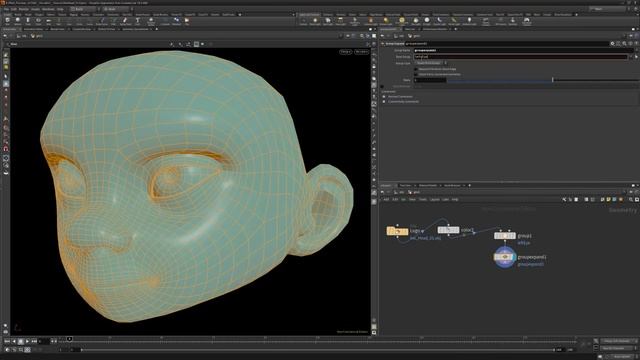The image size is (640, 360).
Task: Select the File shelf tool
Action: (x=187, y=21)
